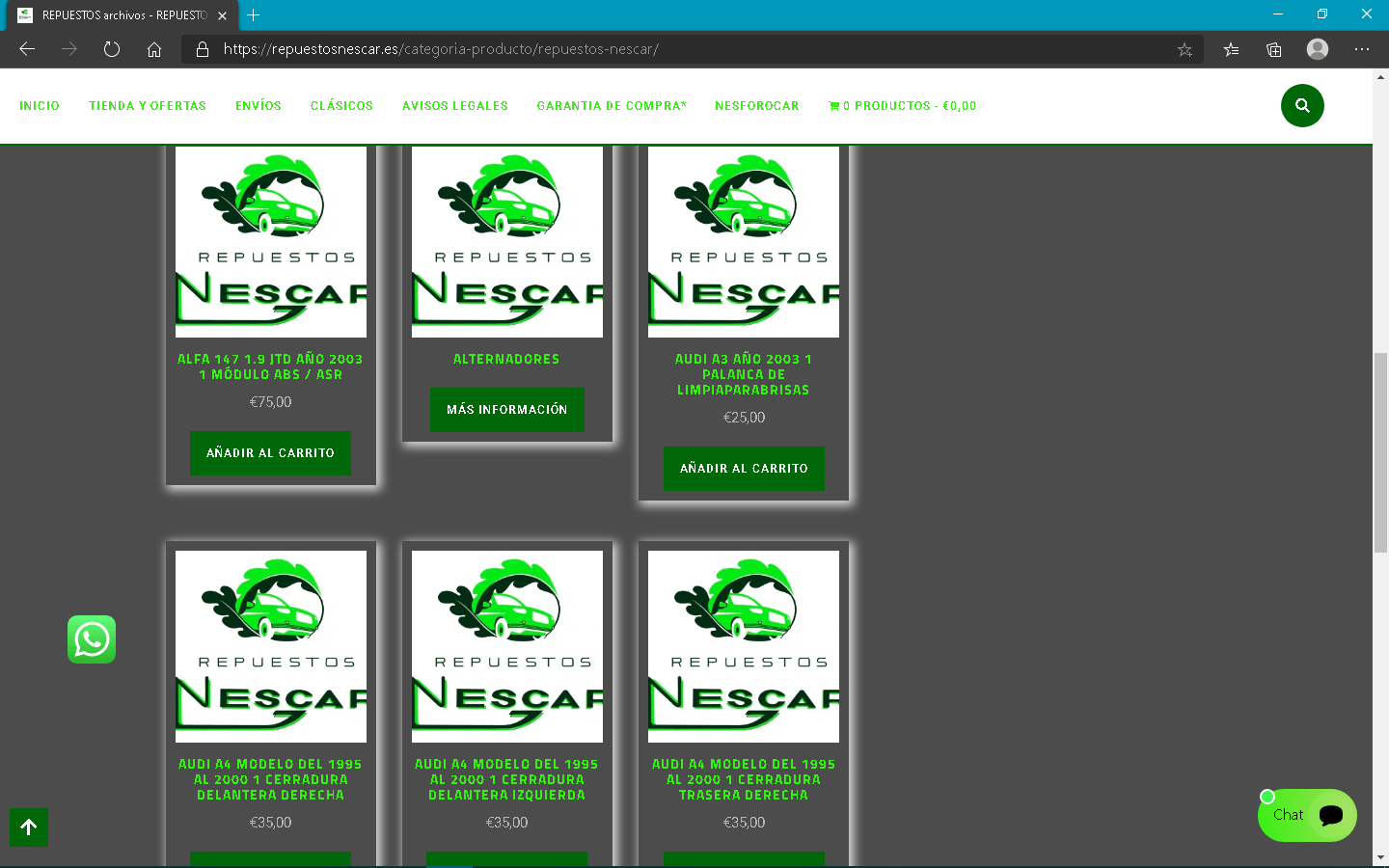This screenshot has height=868, width=1389.
Task: Open the browser profile avatar
Action: click(x=1318, y=49)
